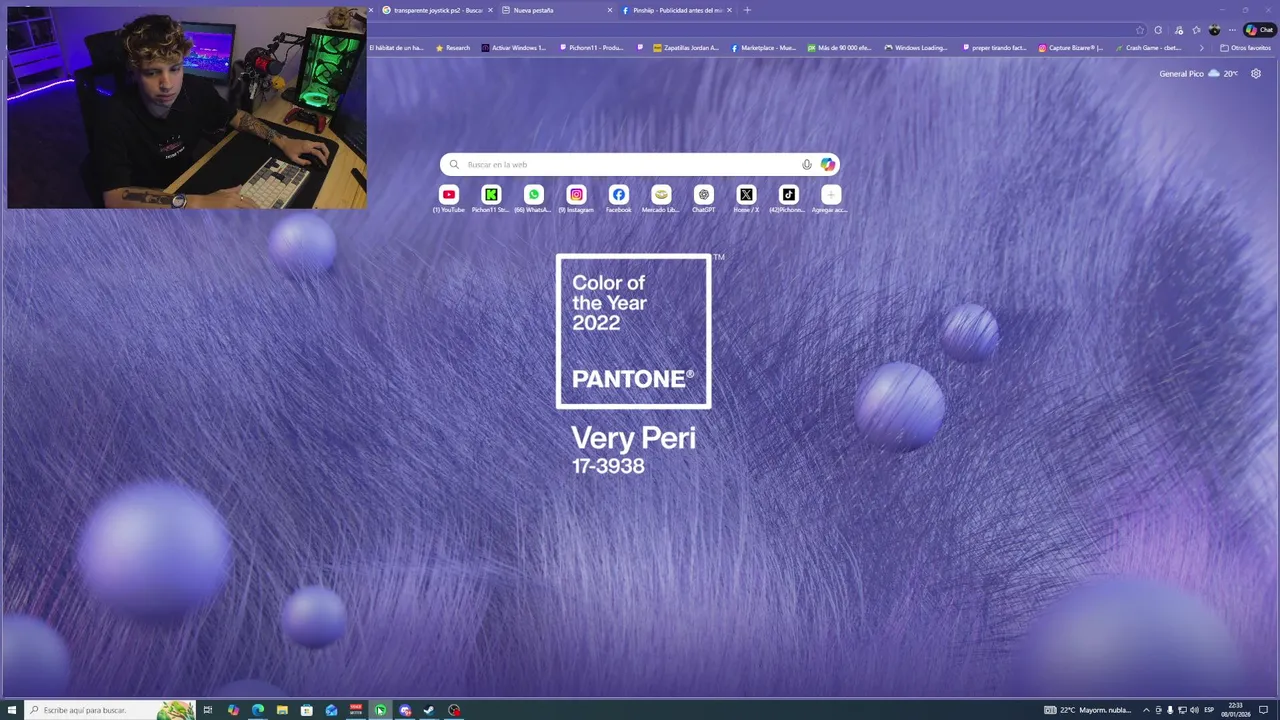The width and height of the screenshot is (1280, 720).
Task: Add this page to favorites star
Action: 1140,30
